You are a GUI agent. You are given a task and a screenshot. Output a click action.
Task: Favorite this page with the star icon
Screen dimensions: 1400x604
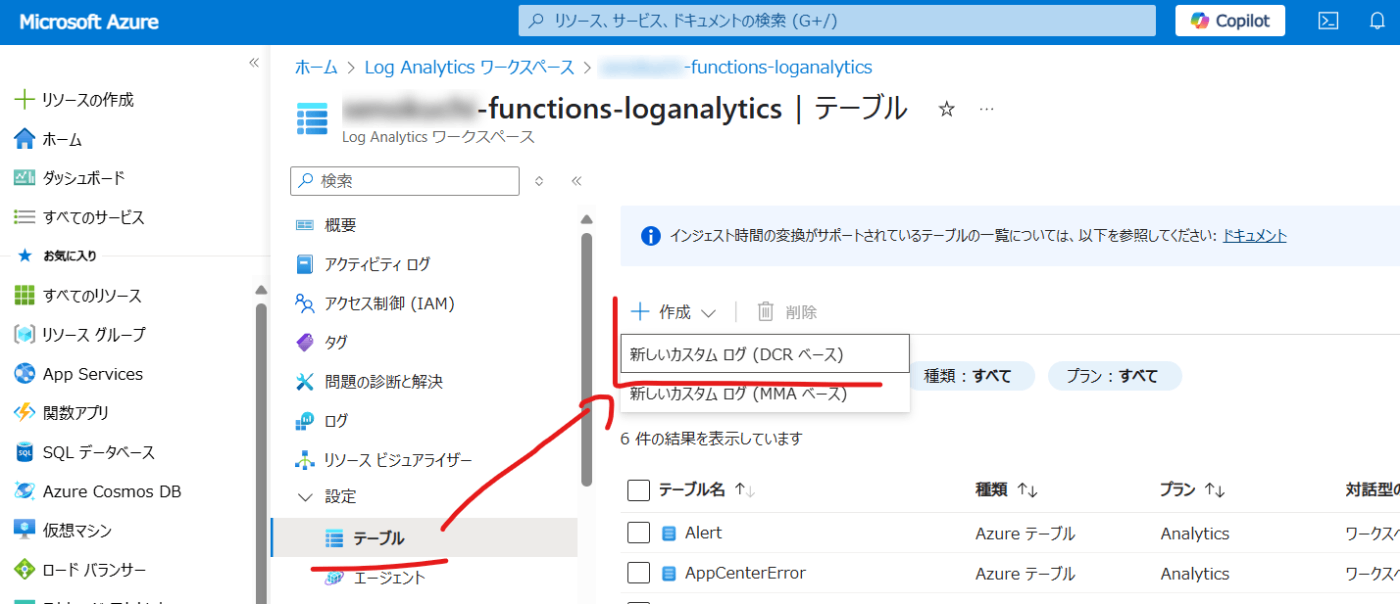947,109
